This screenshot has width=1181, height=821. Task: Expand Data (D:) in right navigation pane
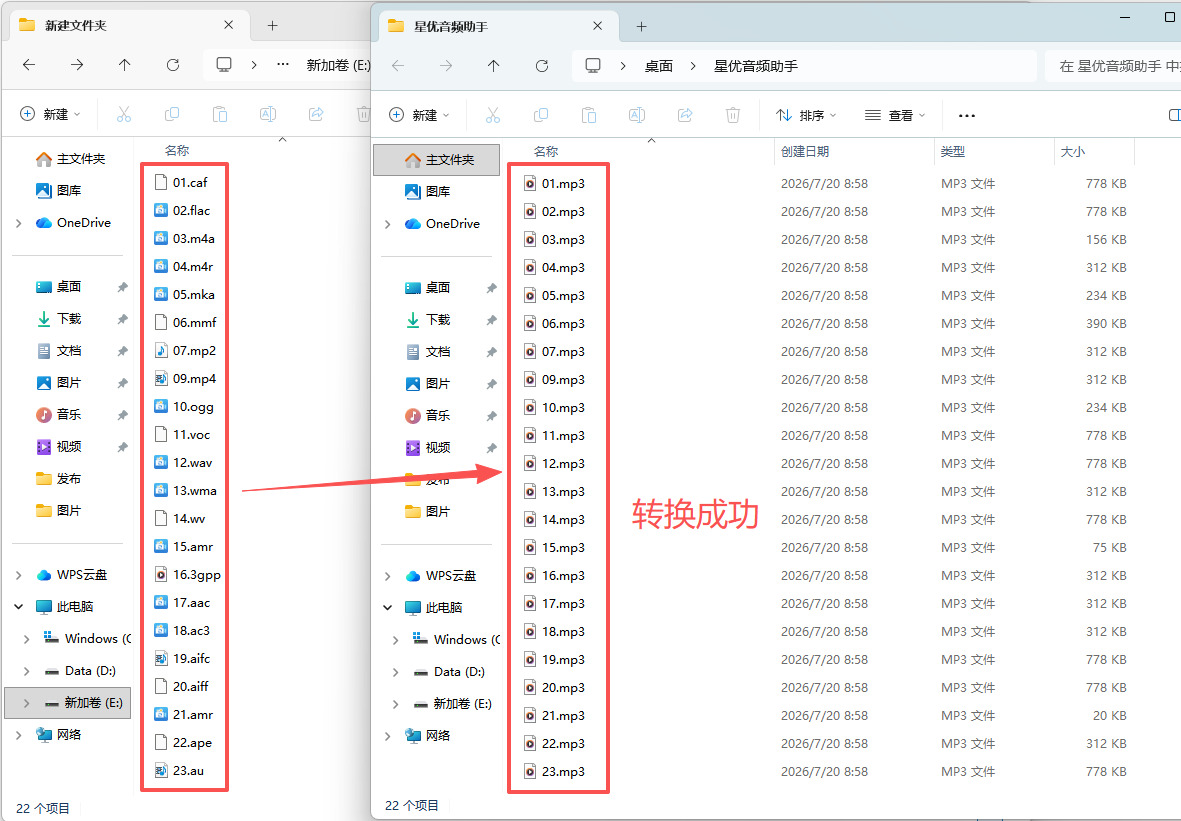pyautogui.click(x=395, y=672)
